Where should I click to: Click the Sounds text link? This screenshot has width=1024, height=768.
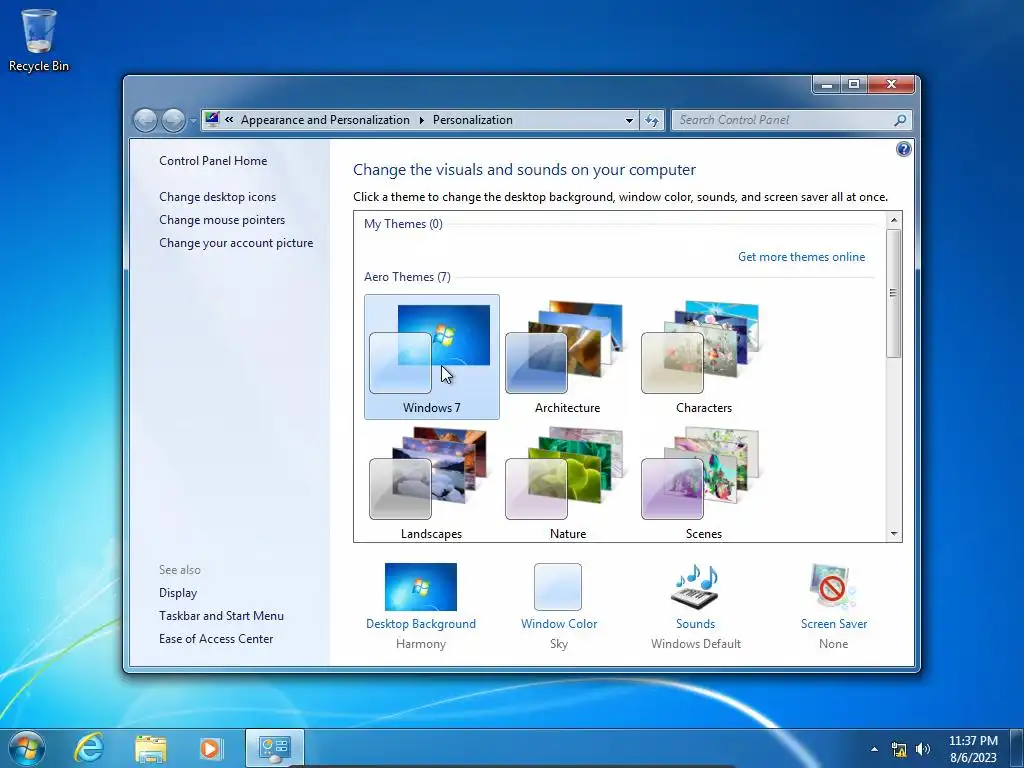pos(696,624)
